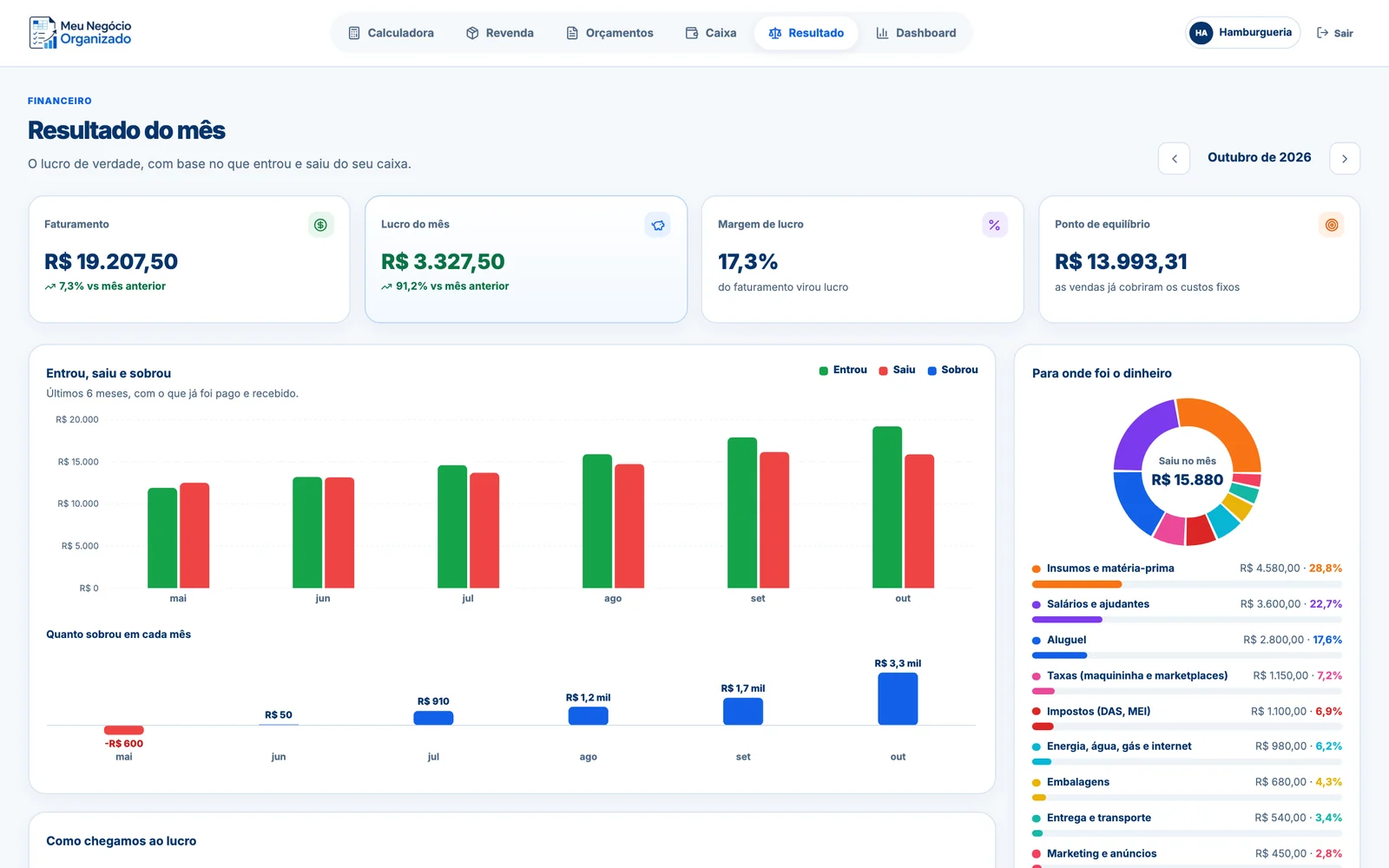
Task: Click the red -R$ 600 bar for mai
Action: [x=124, y=730]
